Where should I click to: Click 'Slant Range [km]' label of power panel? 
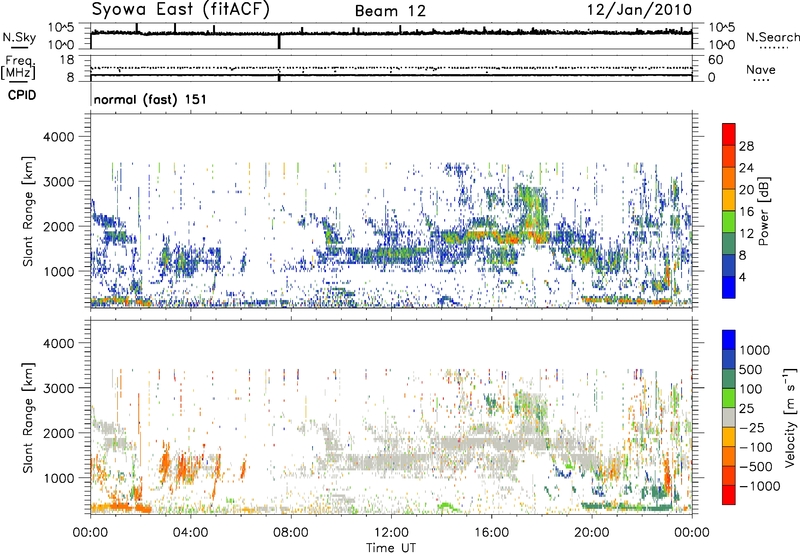[x=28, y=211]
